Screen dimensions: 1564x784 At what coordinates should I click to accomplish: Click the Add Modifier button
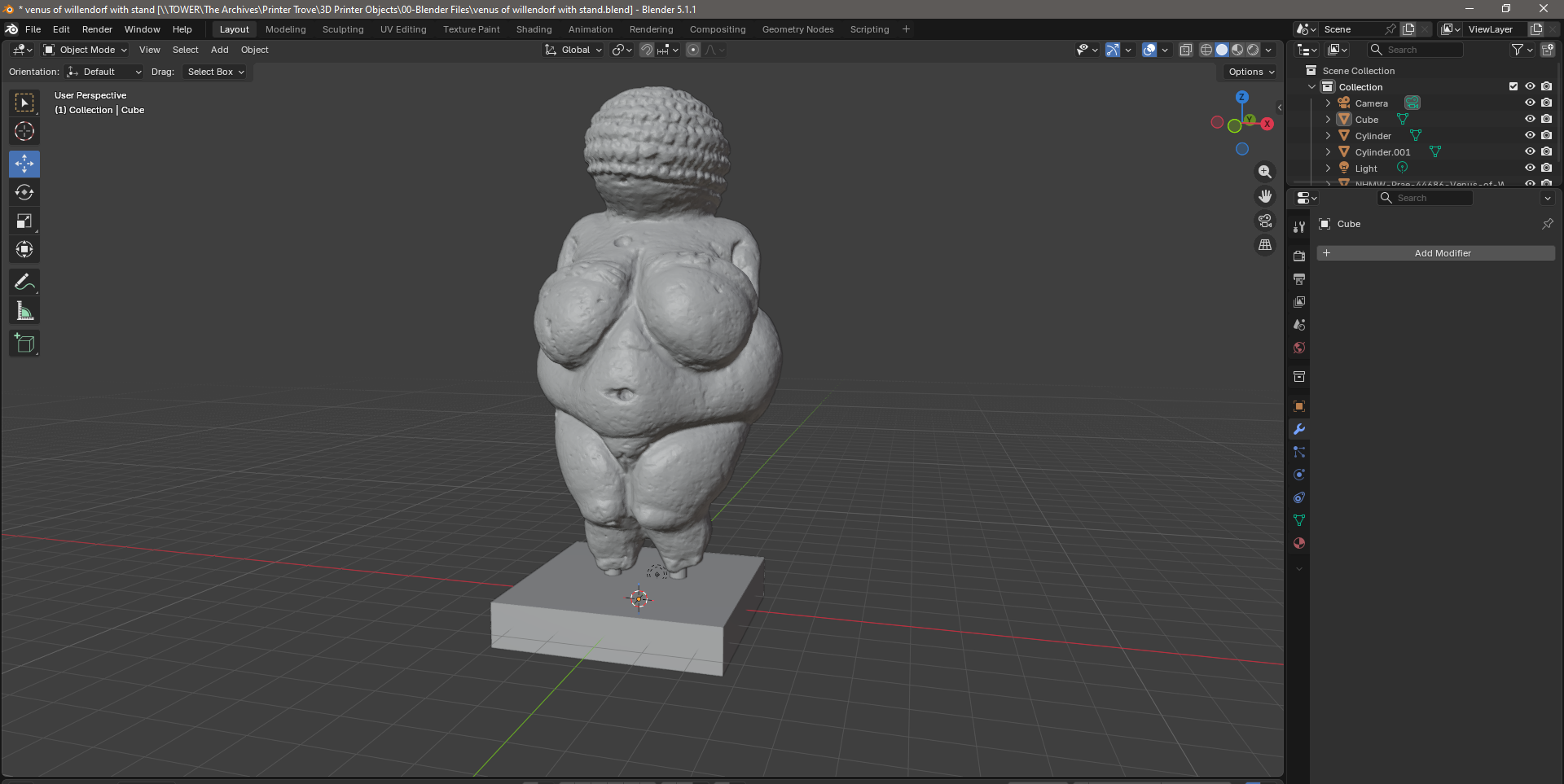tap(1436, 253)
